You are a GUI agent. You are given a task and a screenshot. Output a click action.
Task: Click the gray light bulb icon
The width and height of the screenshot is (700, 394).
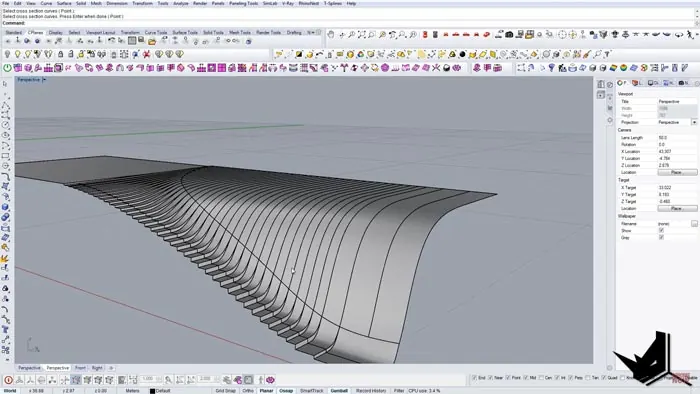tap(7, 54)
